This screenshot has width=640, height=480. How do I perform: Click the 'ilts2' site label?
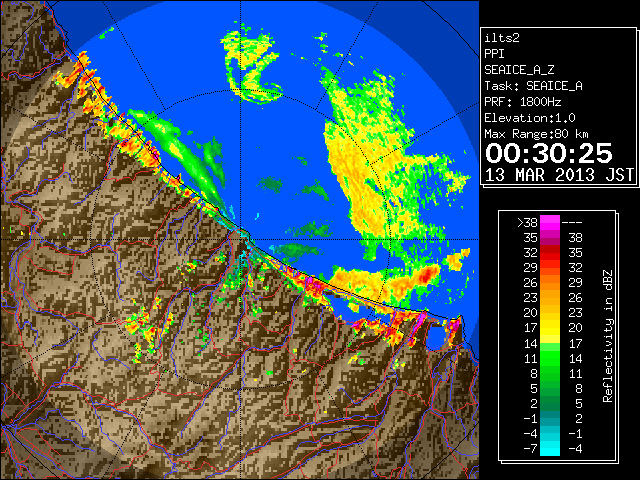pyautogui.click(x=502, y=38)
